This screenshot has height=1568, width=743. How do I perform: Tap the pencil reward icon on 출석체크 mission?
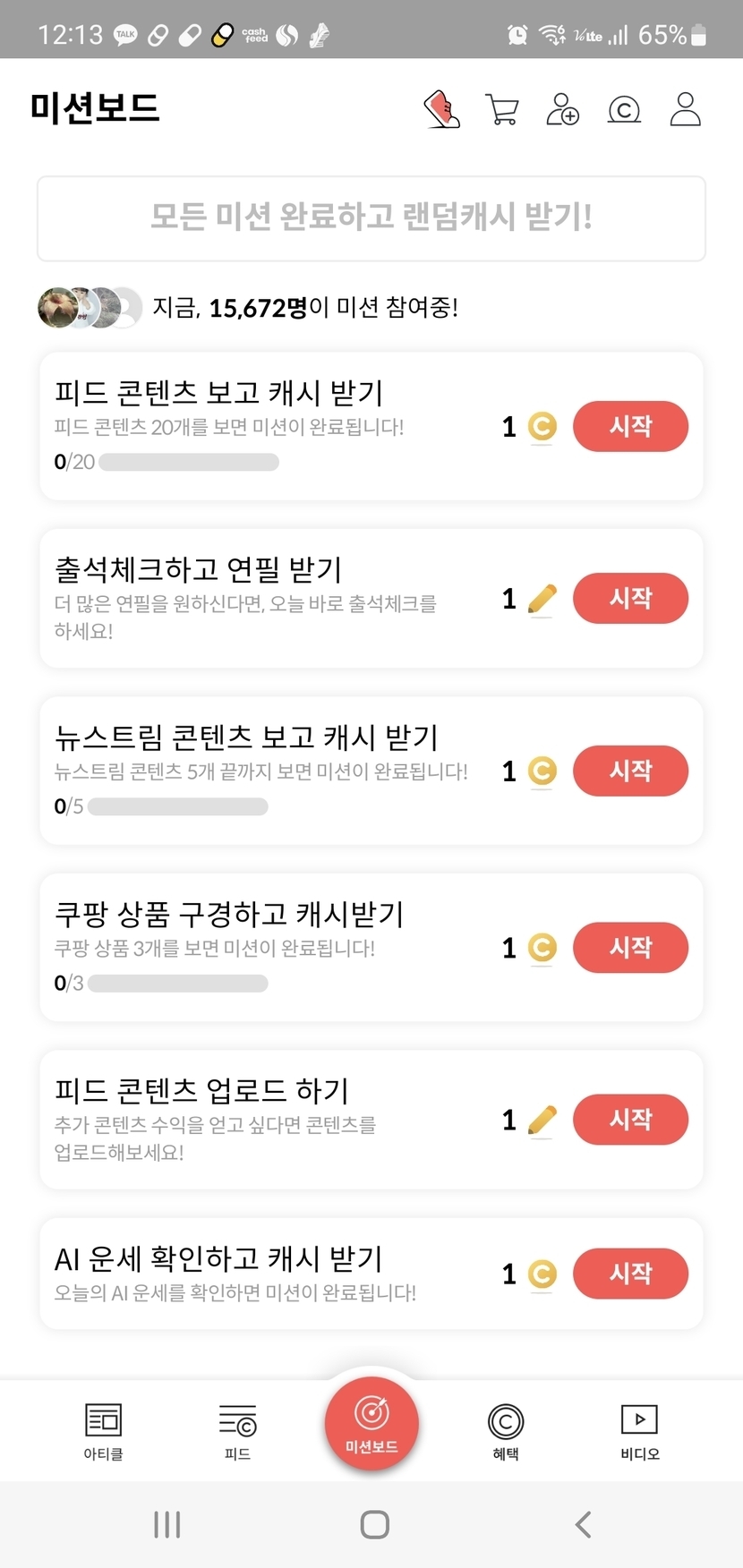(x=542, y=599)
